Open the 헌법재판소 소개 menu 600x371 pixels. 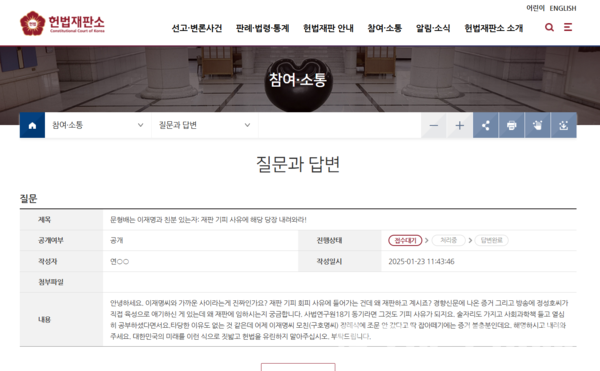[x=494, y=28]
